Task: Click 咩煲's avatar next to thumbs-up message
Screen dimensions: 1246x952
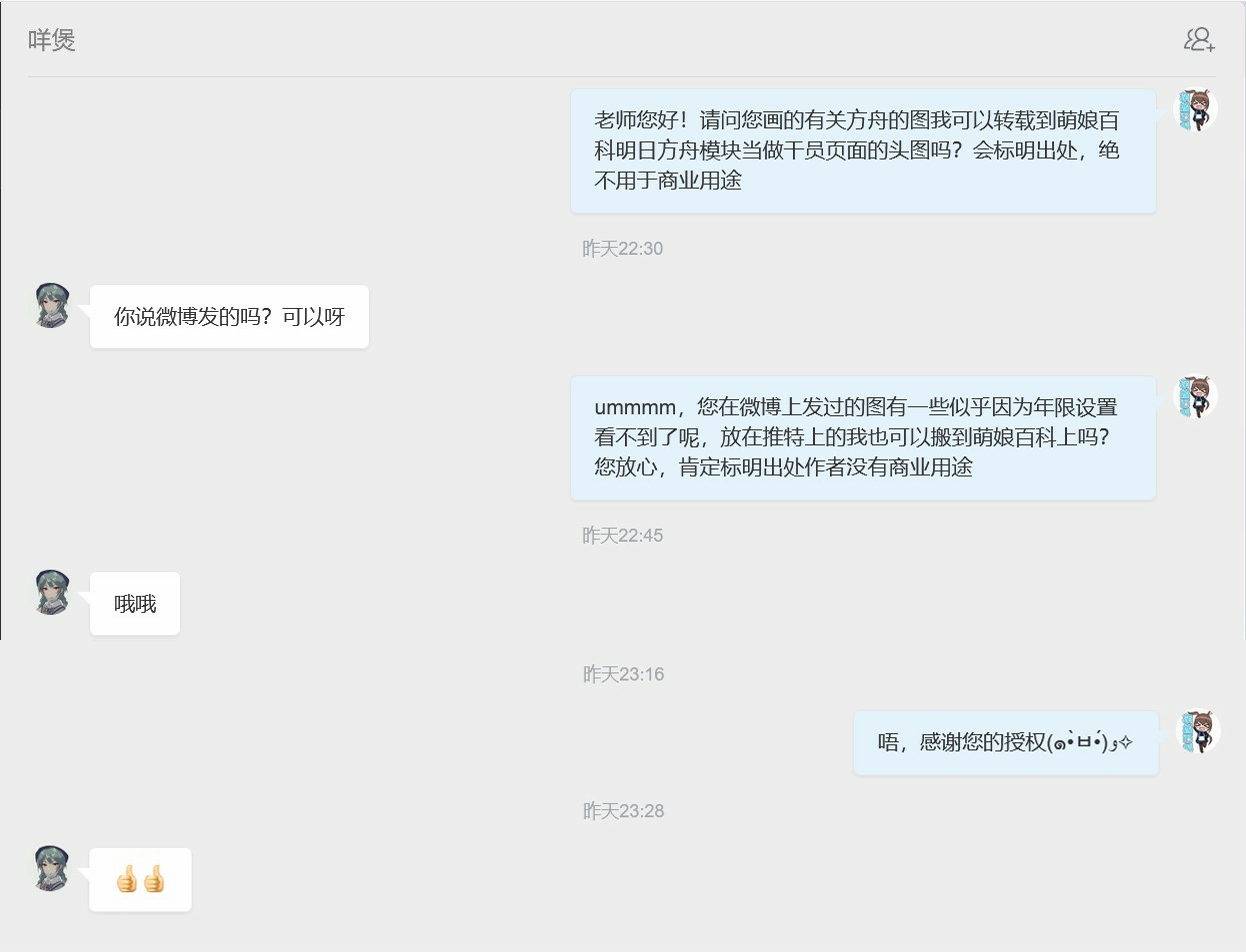Action: coord(52,869)
